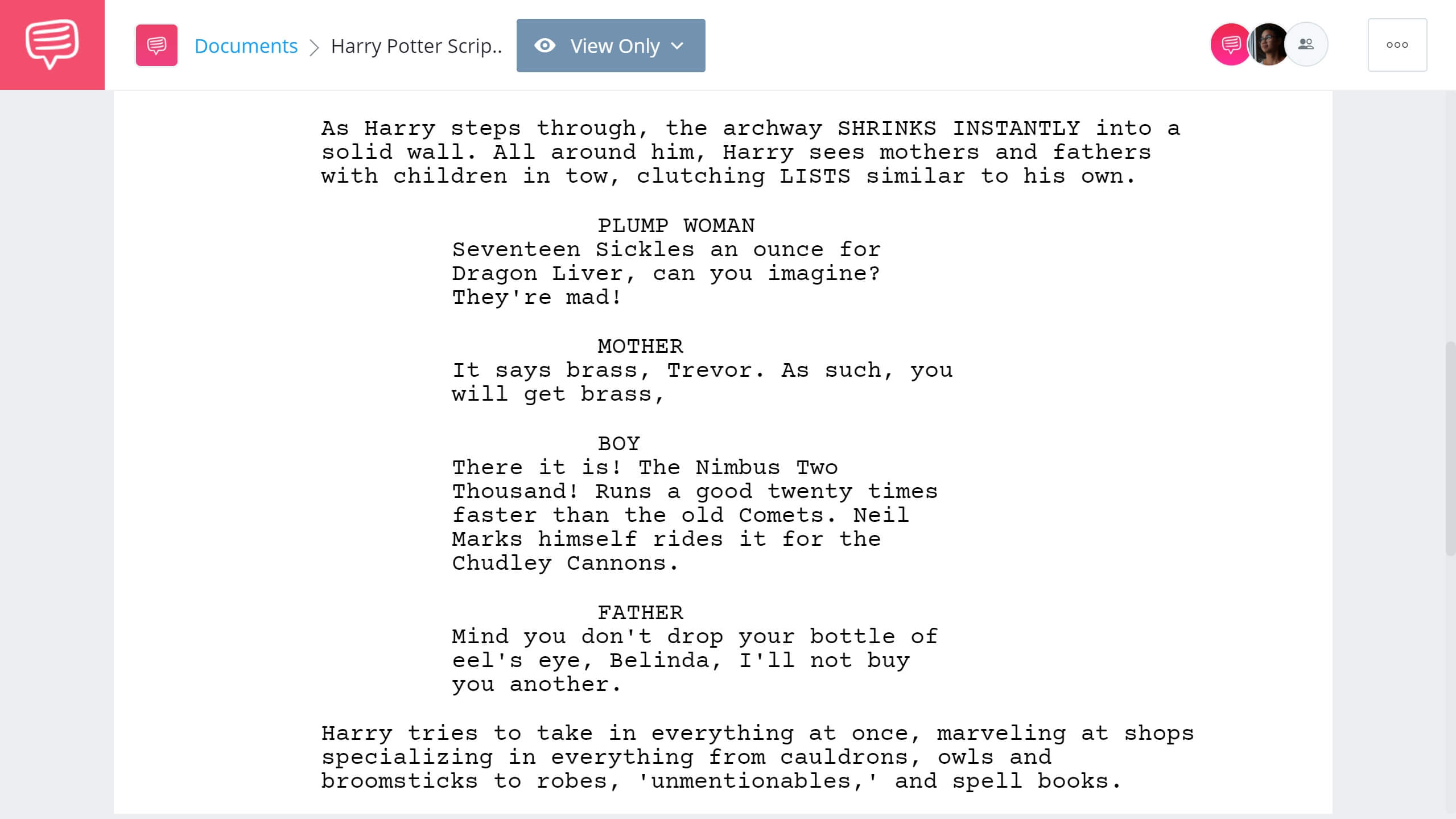Click the eye icon in View Only button
This screenshot has height=819, width=1456.
pyautogui.click(x=545, y=44)
